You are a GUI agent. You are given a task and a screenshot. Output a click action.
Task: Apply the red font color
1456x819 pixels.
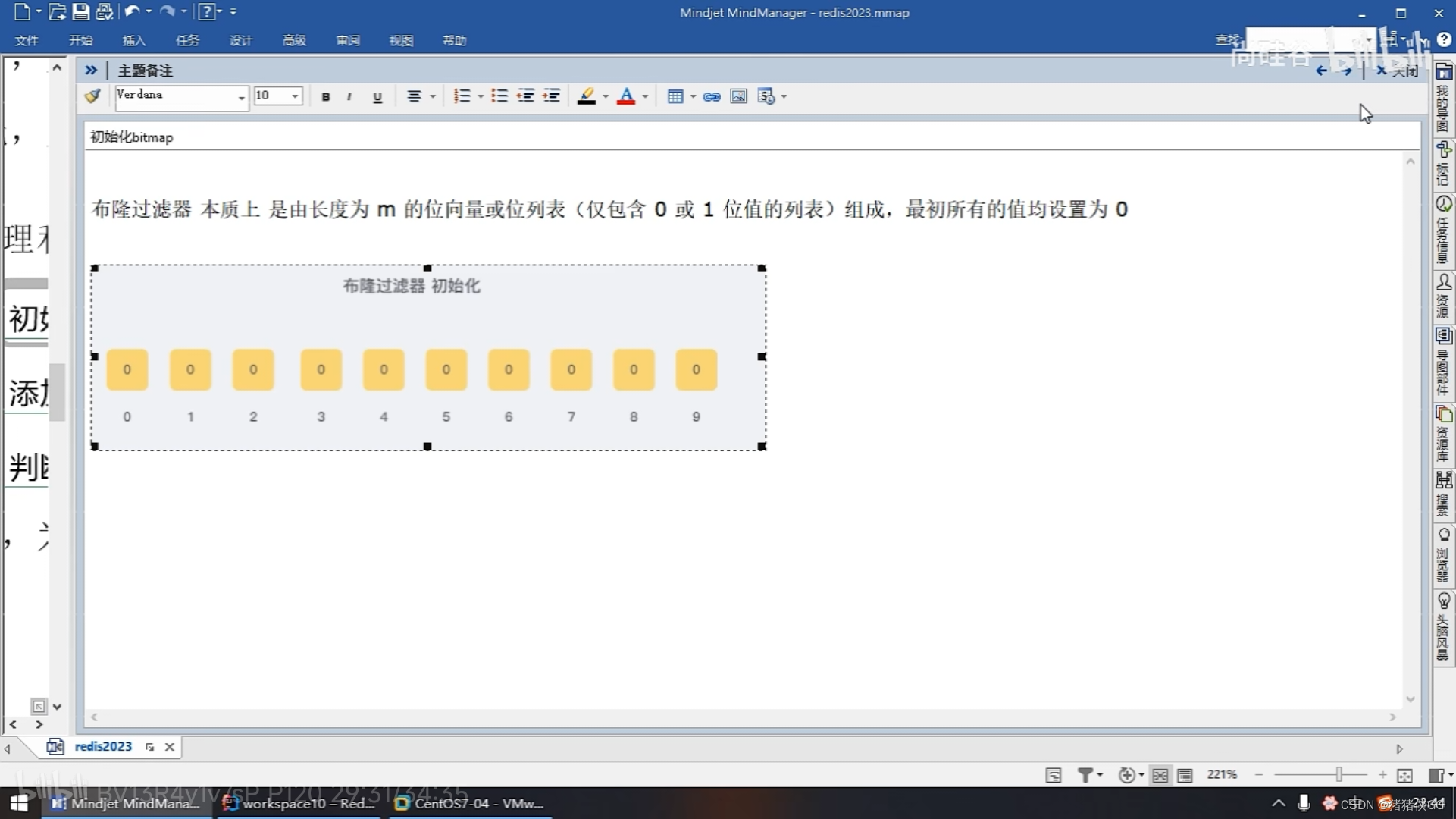[626, 96]
